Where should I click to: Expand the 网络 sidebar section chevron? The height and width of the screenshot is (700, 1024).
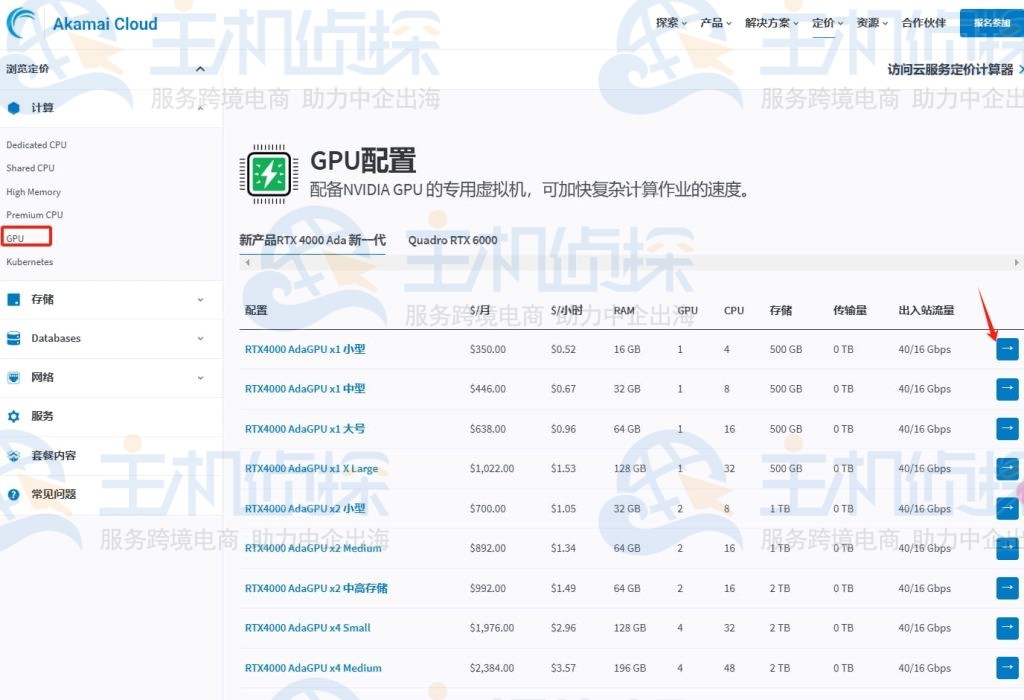coord(200,377)
